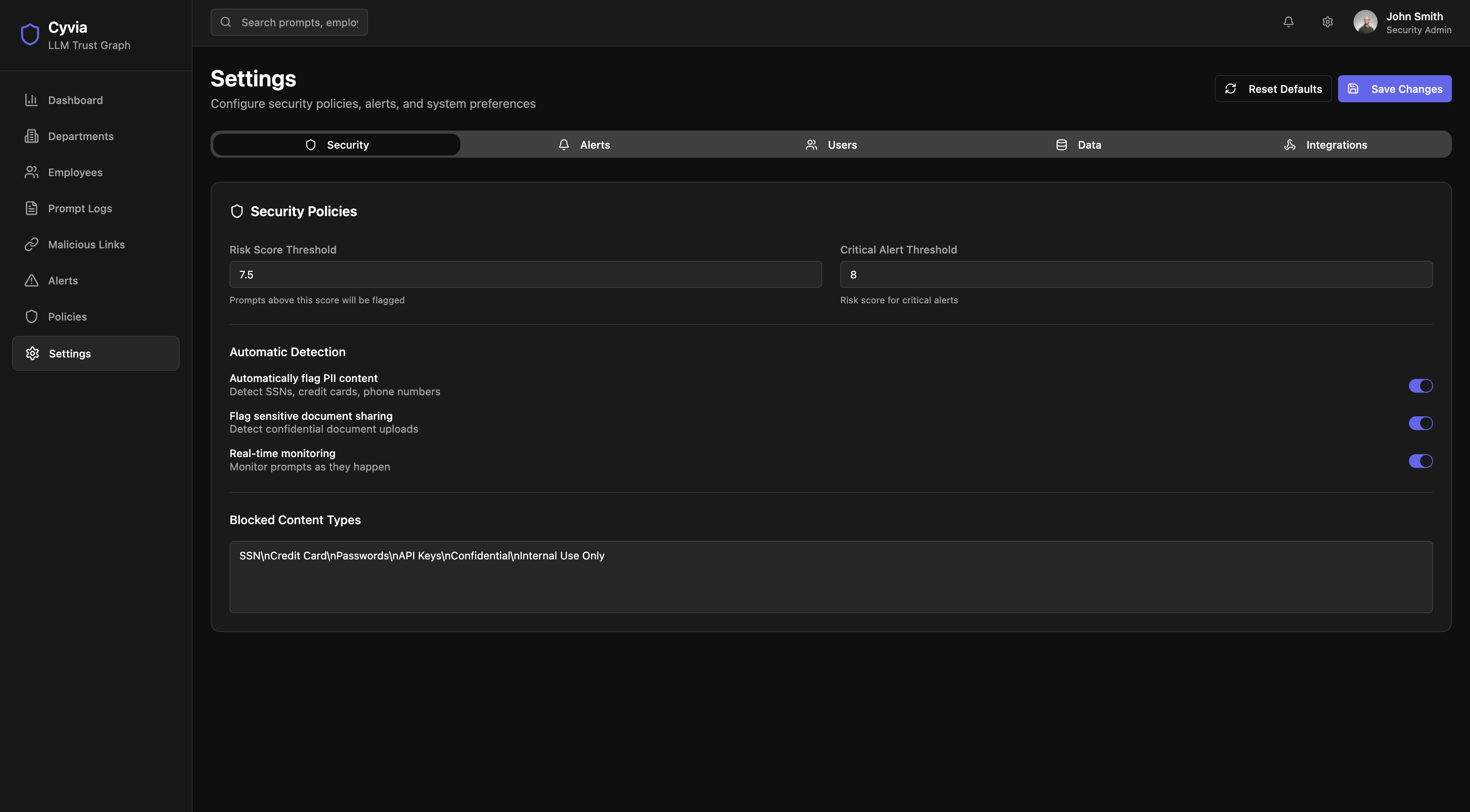
Task: Open Dashboard via its bar chart icon
Action: tap(31, 101)
